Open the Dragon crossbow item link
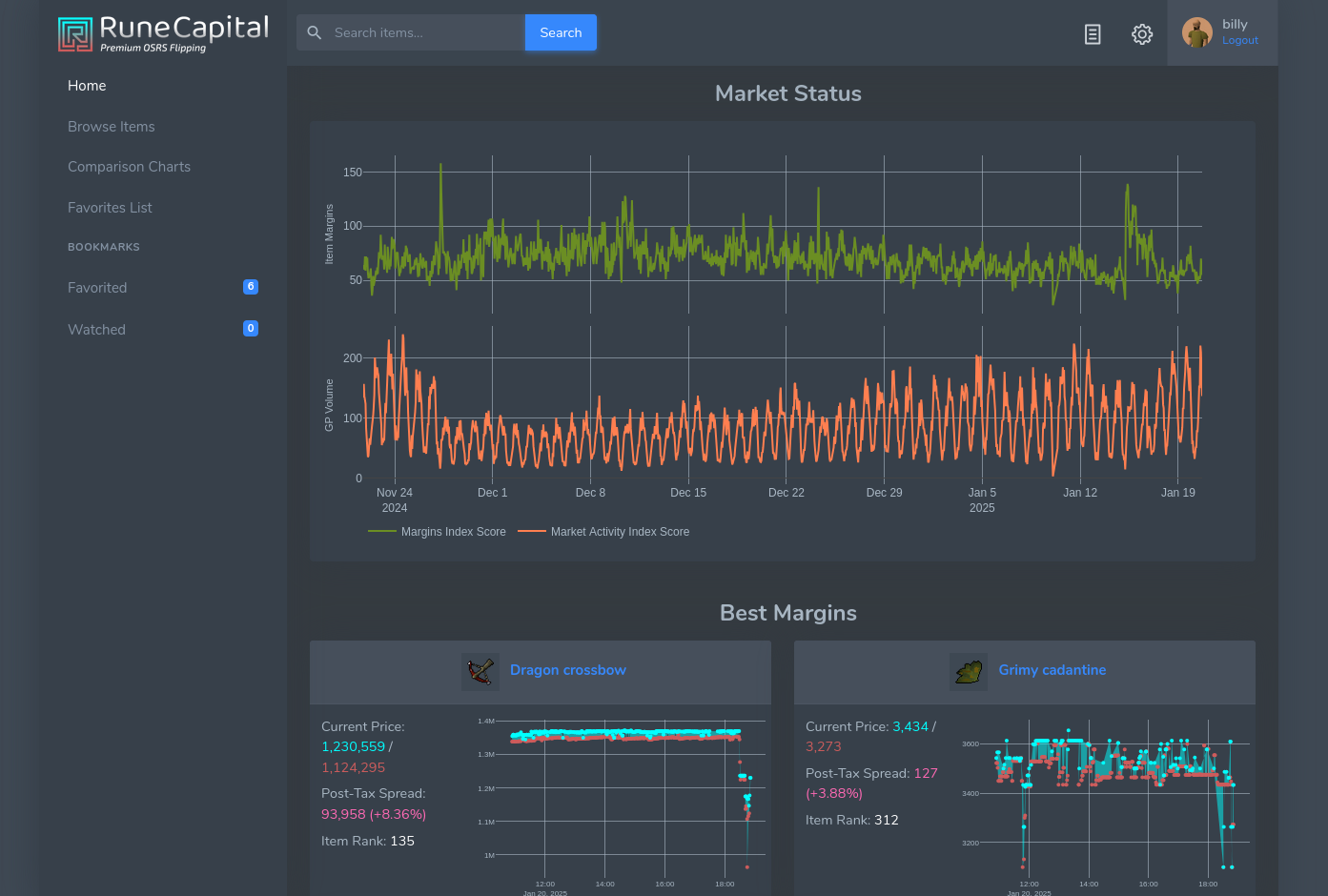Viewport: 1328px width, 896px height. click(568, 670)
